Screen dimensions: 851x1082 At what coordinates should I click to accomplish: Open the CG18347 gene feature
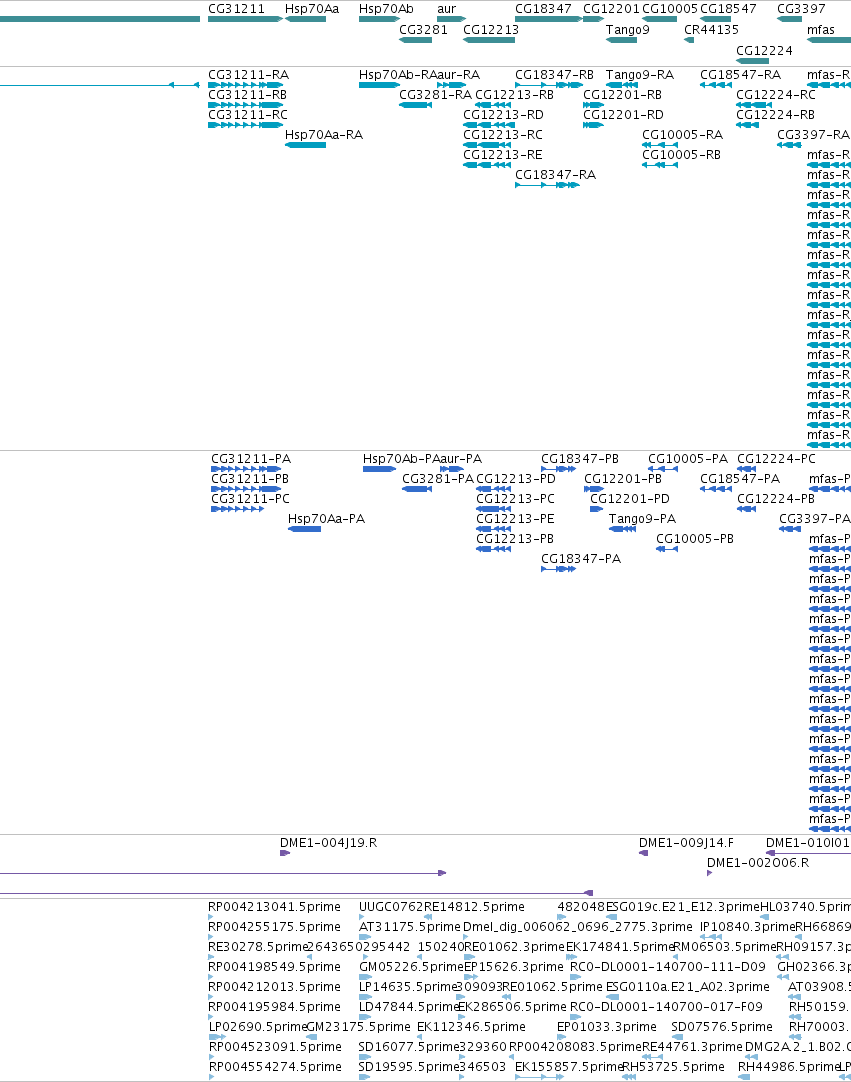(x=548, y=19)
